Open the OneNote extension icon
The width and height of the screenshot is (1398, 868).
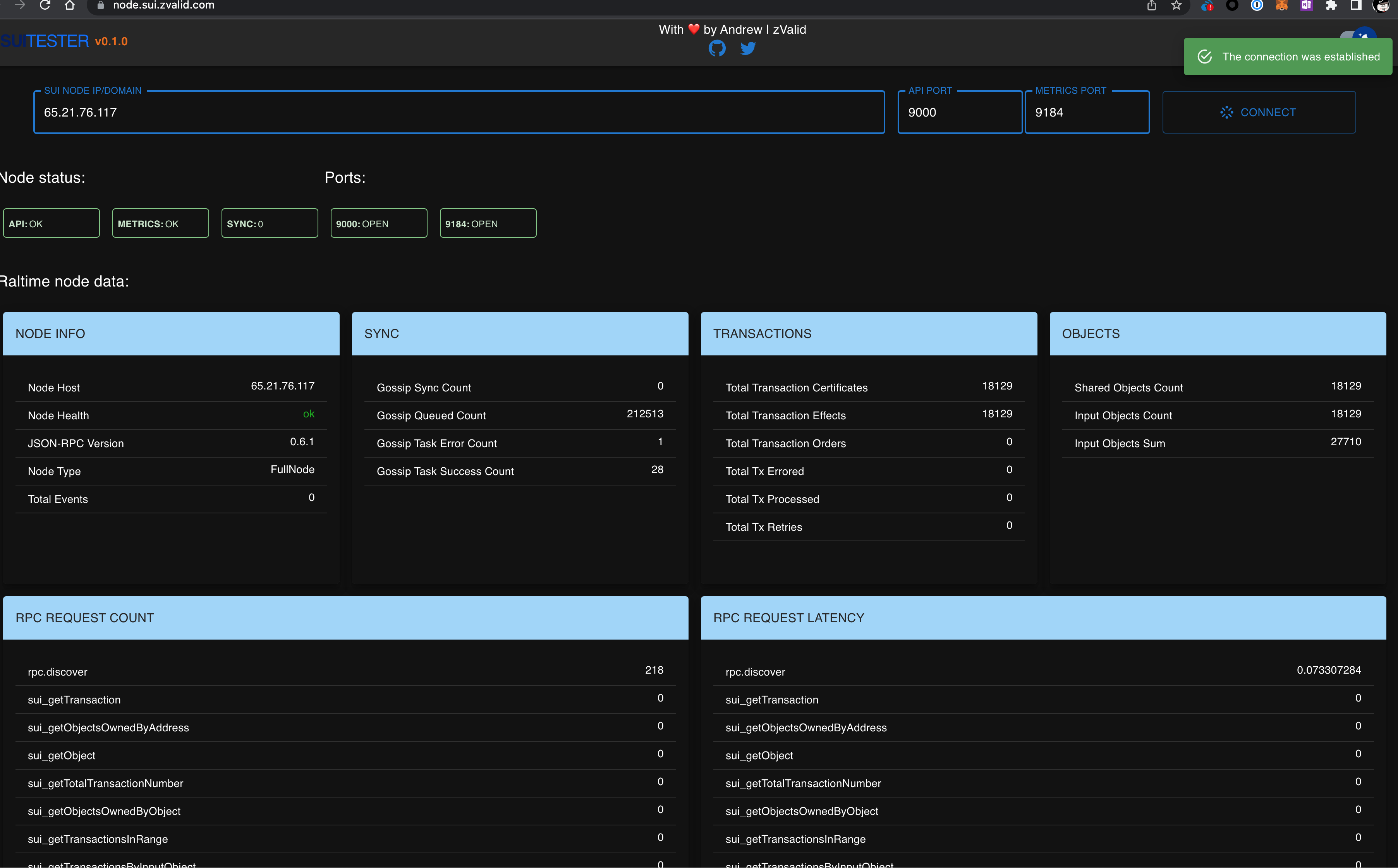(x=1306, y=6)
